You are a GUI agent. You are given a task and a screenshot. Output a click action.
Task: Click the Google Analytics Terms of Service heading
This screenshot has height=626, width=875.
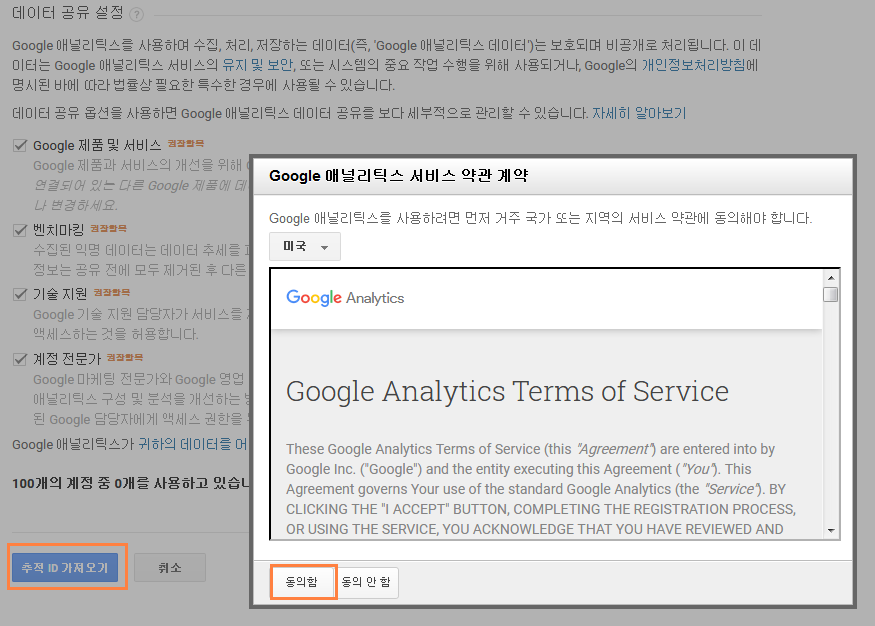[507, 390]
